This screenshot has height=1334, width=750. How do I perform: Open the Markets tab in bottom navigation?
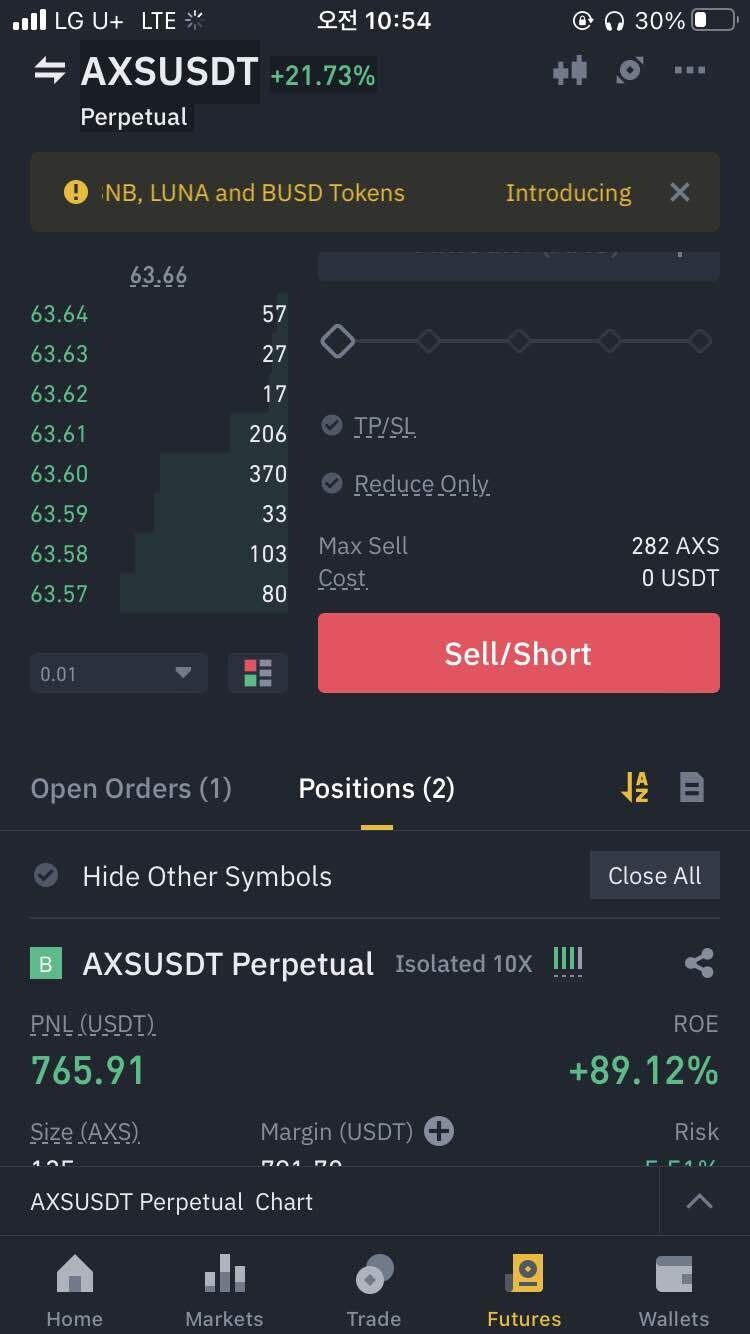[224, 1290]
